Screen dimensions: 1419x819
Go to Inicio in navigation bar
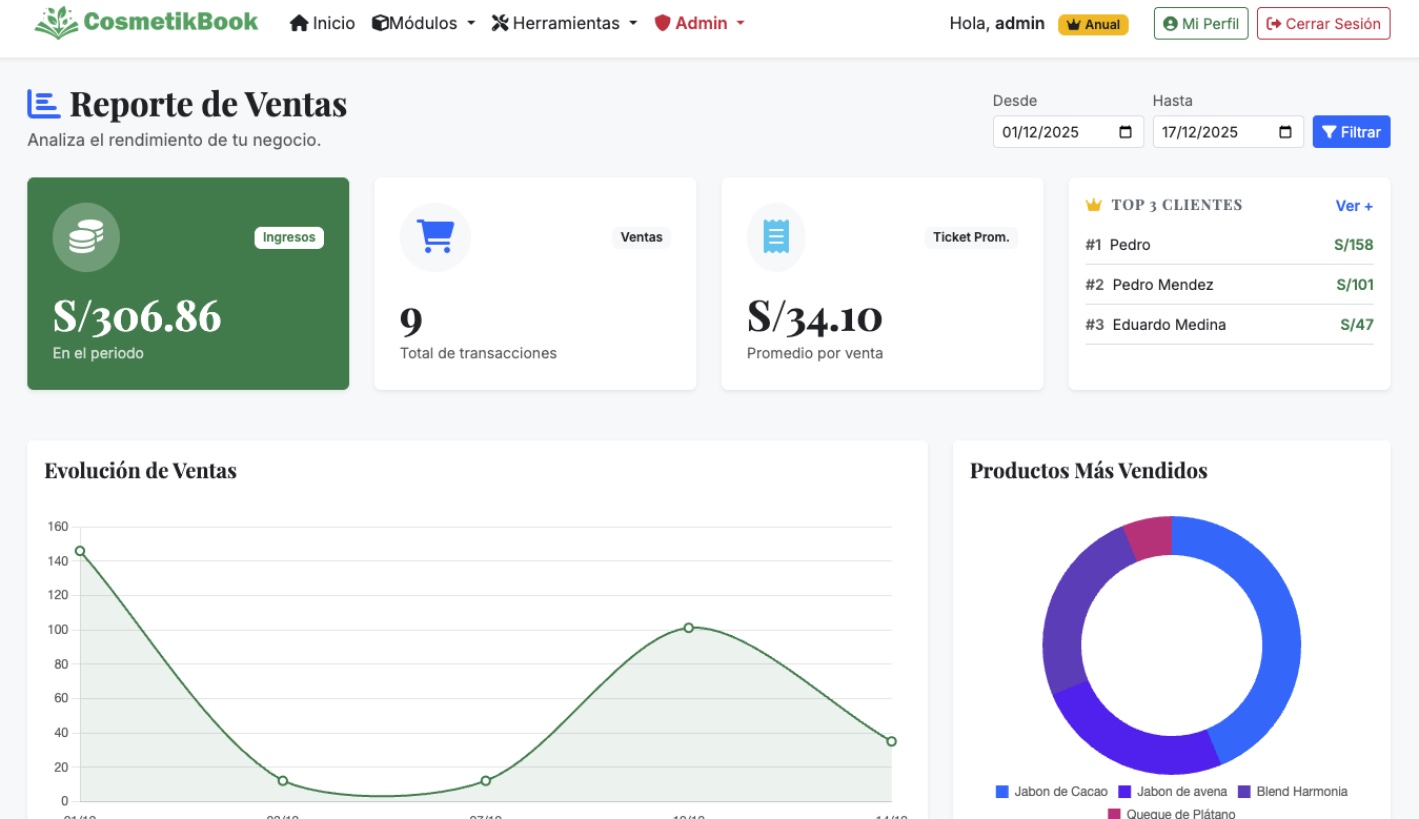[322, 23]
